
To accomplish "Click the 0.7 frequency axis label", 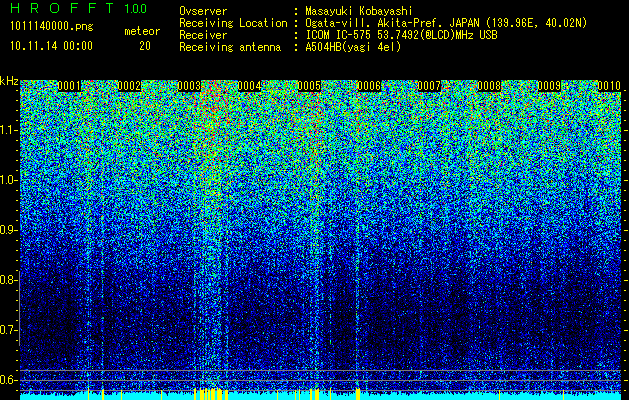I will tap(8, 330).
